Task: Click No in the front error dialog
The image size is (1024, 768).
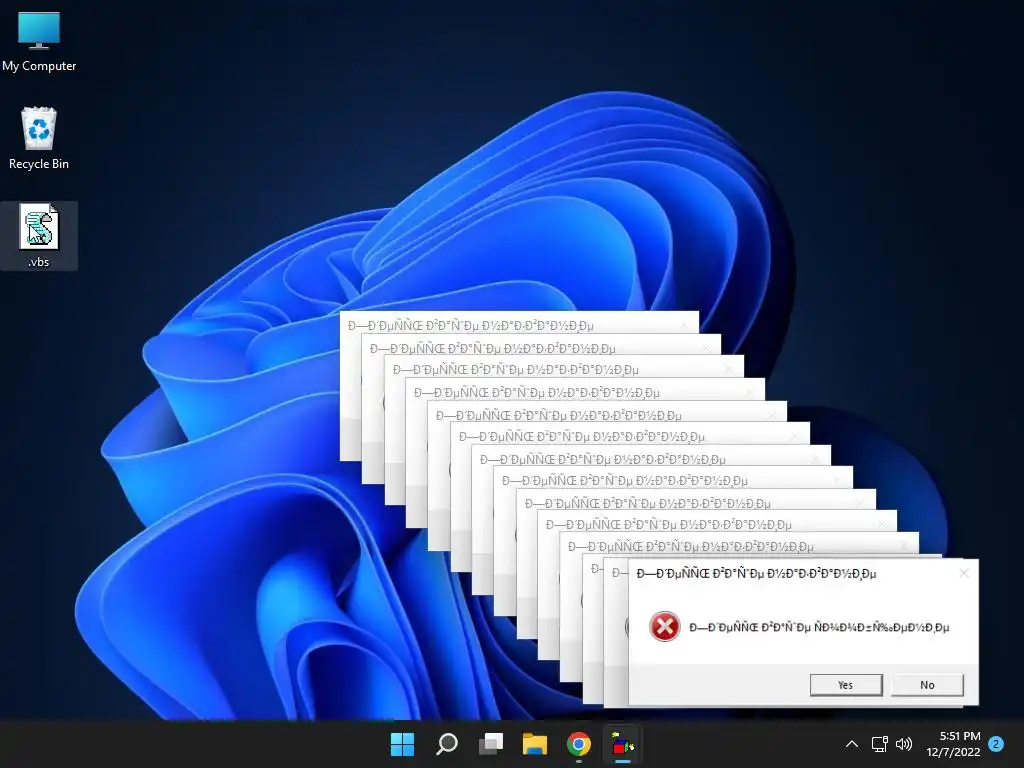Action: 927,684
